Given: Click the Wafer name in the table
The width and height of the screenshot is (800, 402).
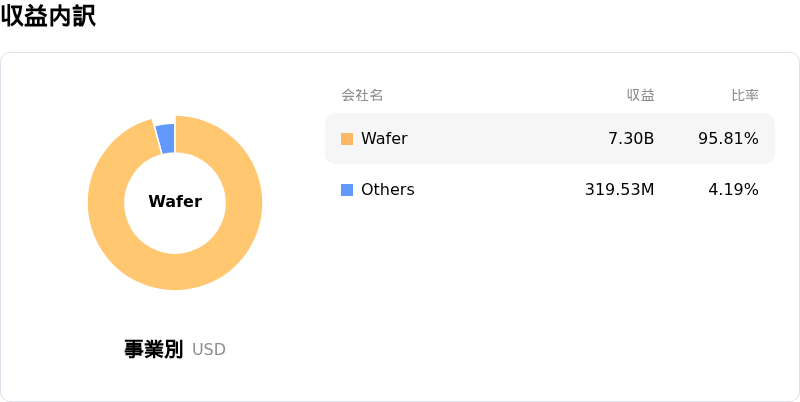Looking at the screenshot, I should point(384,139).
